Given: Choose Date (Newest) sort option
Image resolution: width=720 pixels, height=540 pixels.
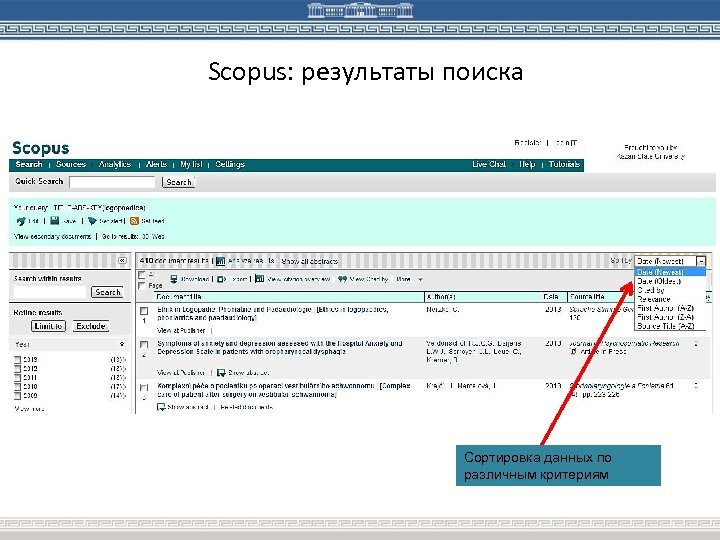Looking at the screenshot, I should pos(670,272).
